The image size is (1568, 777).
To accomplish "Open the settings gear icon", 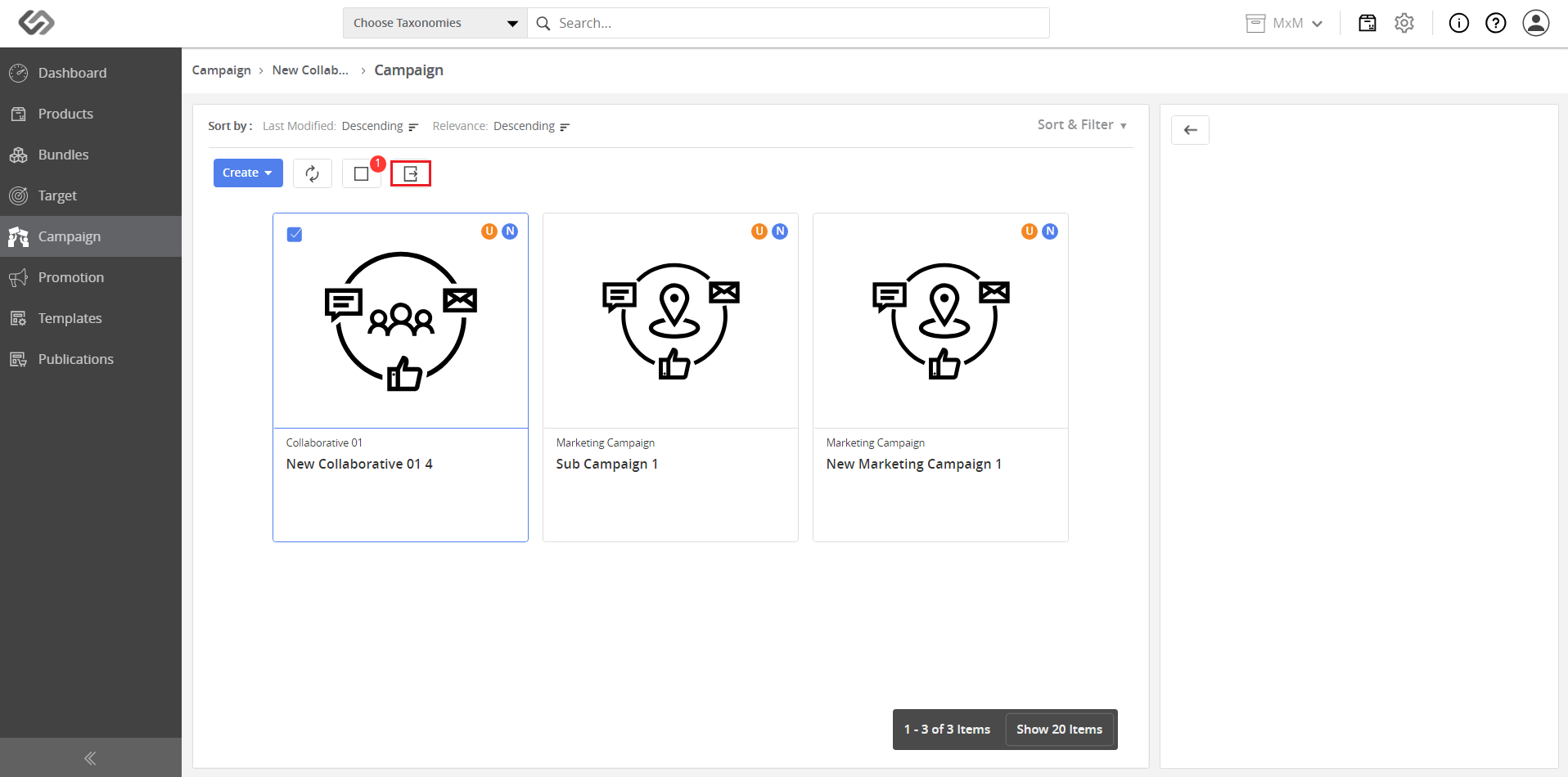I will click(x=1404, y=23).
